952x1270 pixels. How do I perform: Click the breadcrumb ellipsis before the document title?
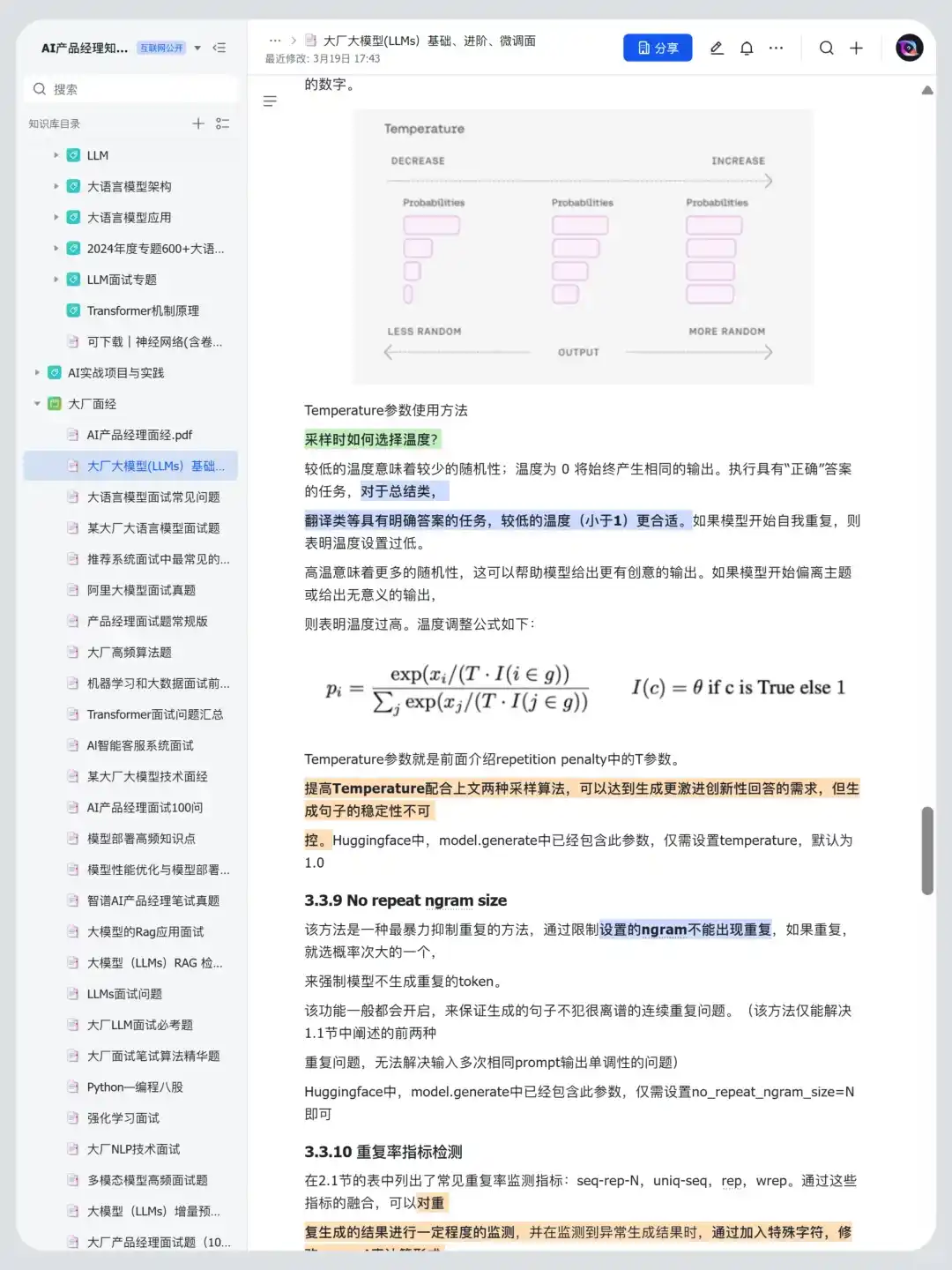point(276,40)
